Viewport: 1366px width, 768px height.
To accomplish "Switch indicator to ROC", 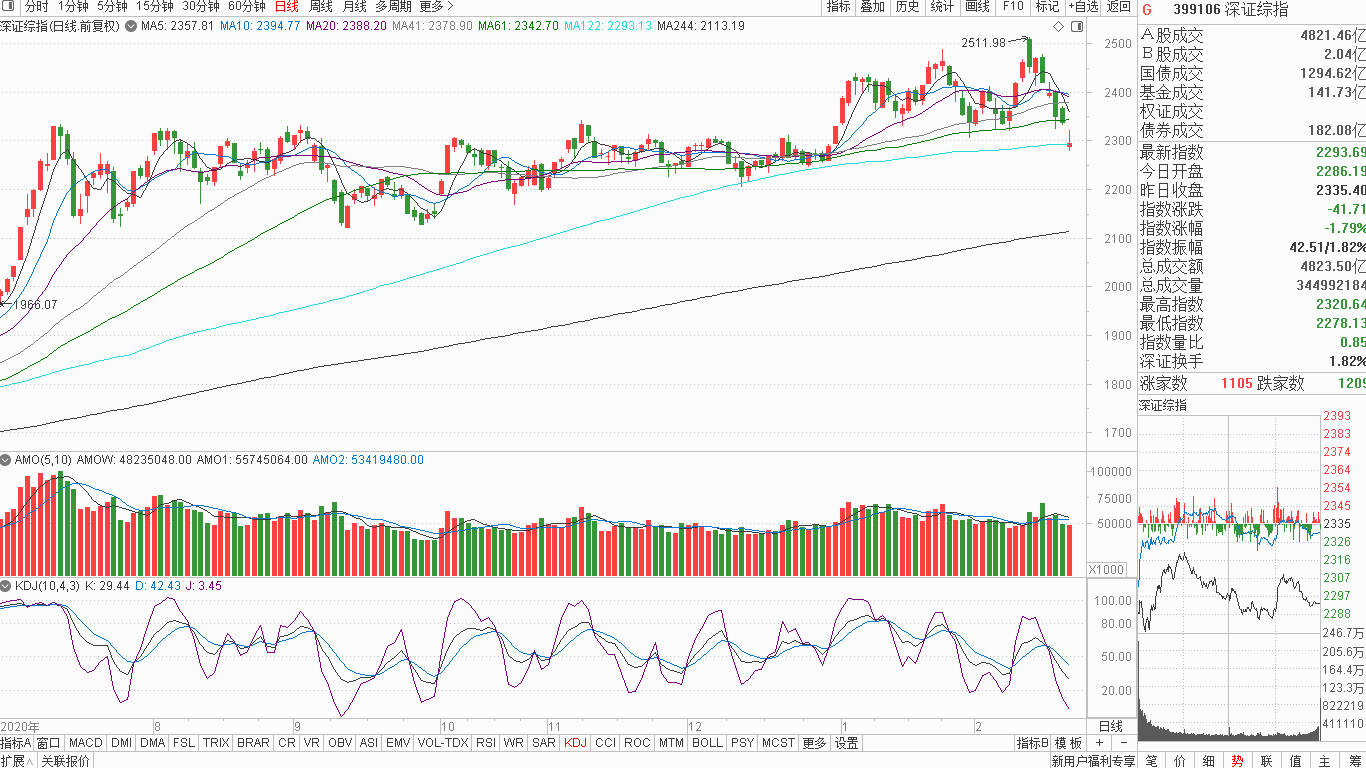I will [637, 743].
